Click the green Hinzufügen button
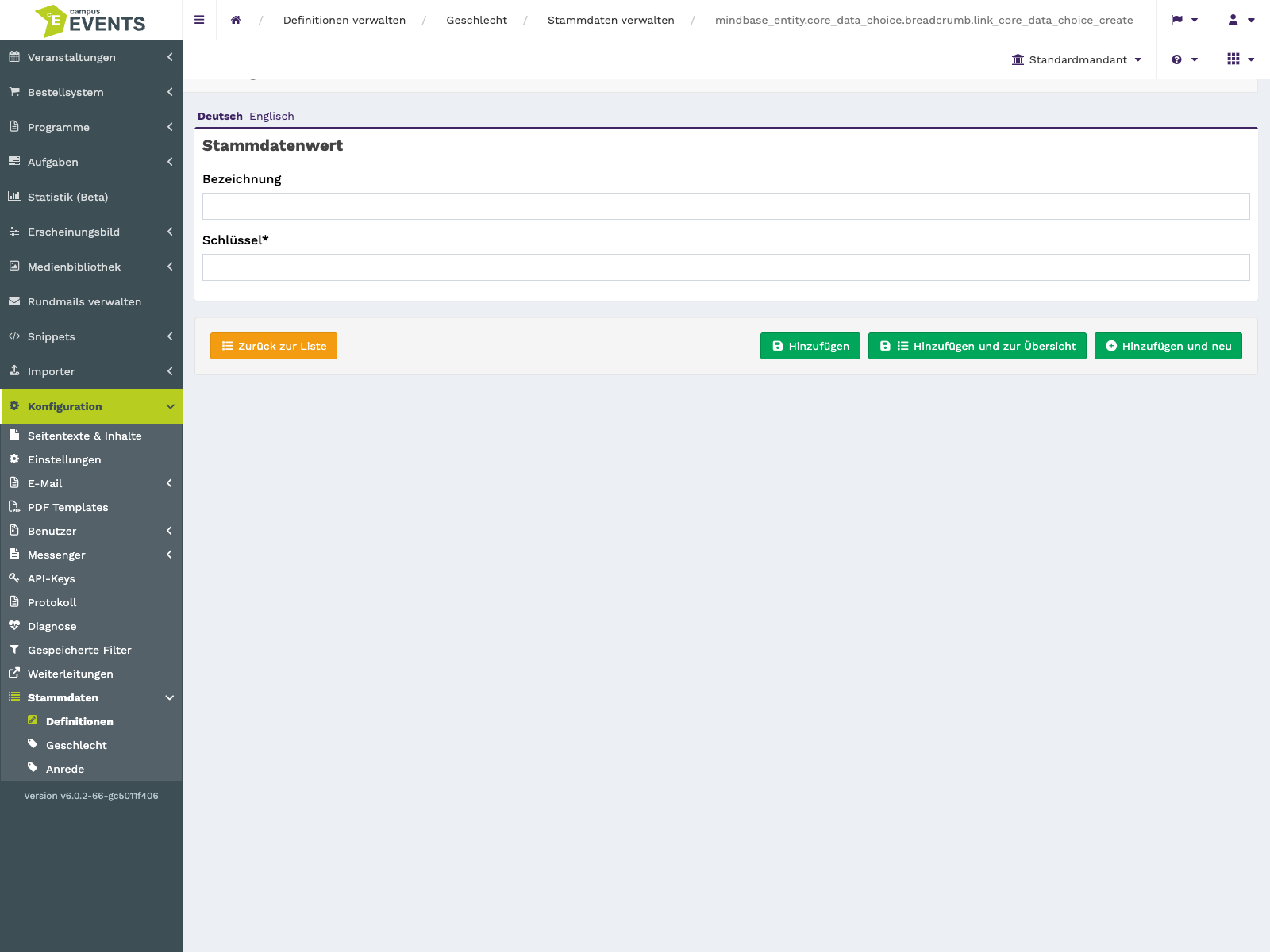Screen dimensions: 1270x952 (x=810, y=346)
